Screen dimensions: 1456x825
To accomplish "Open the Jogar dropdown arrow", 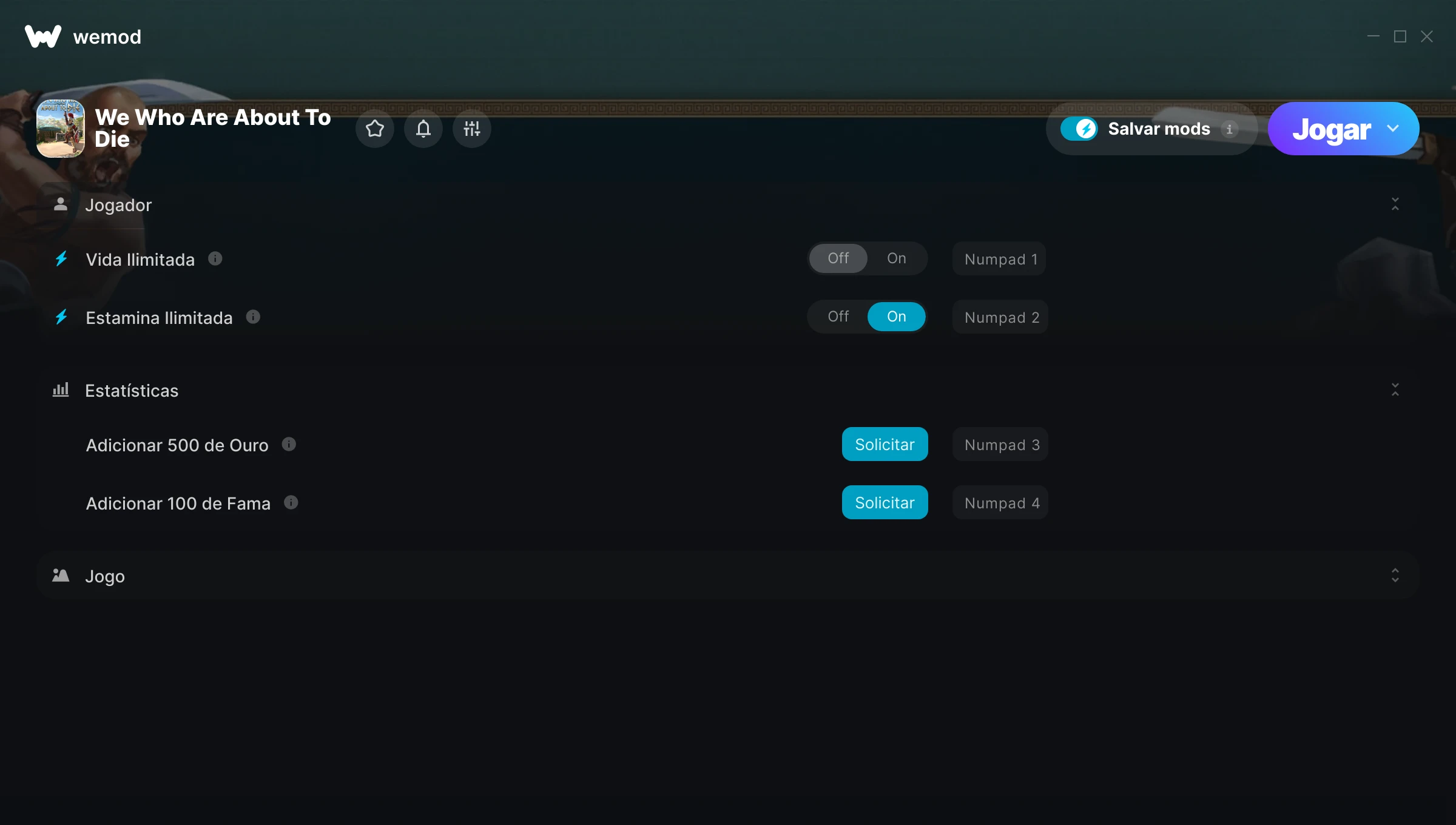I will [1393, 129].
